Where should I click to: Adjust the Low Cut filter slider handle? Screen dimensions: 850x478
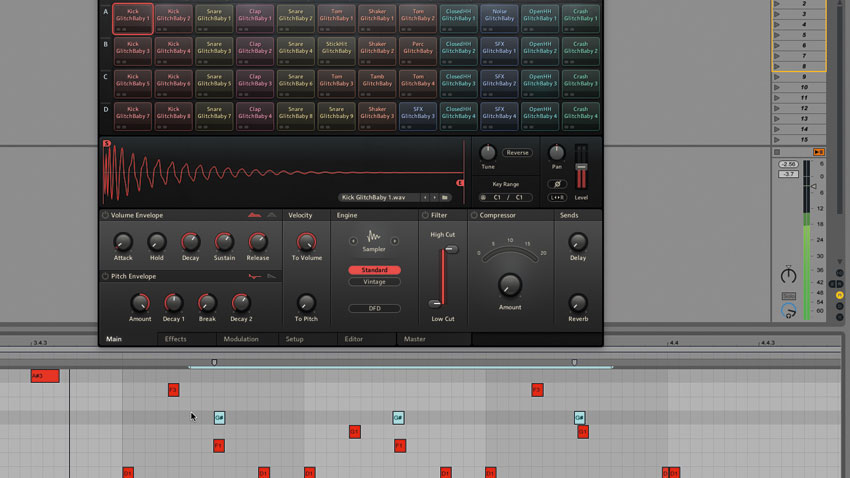click(435, 303)
